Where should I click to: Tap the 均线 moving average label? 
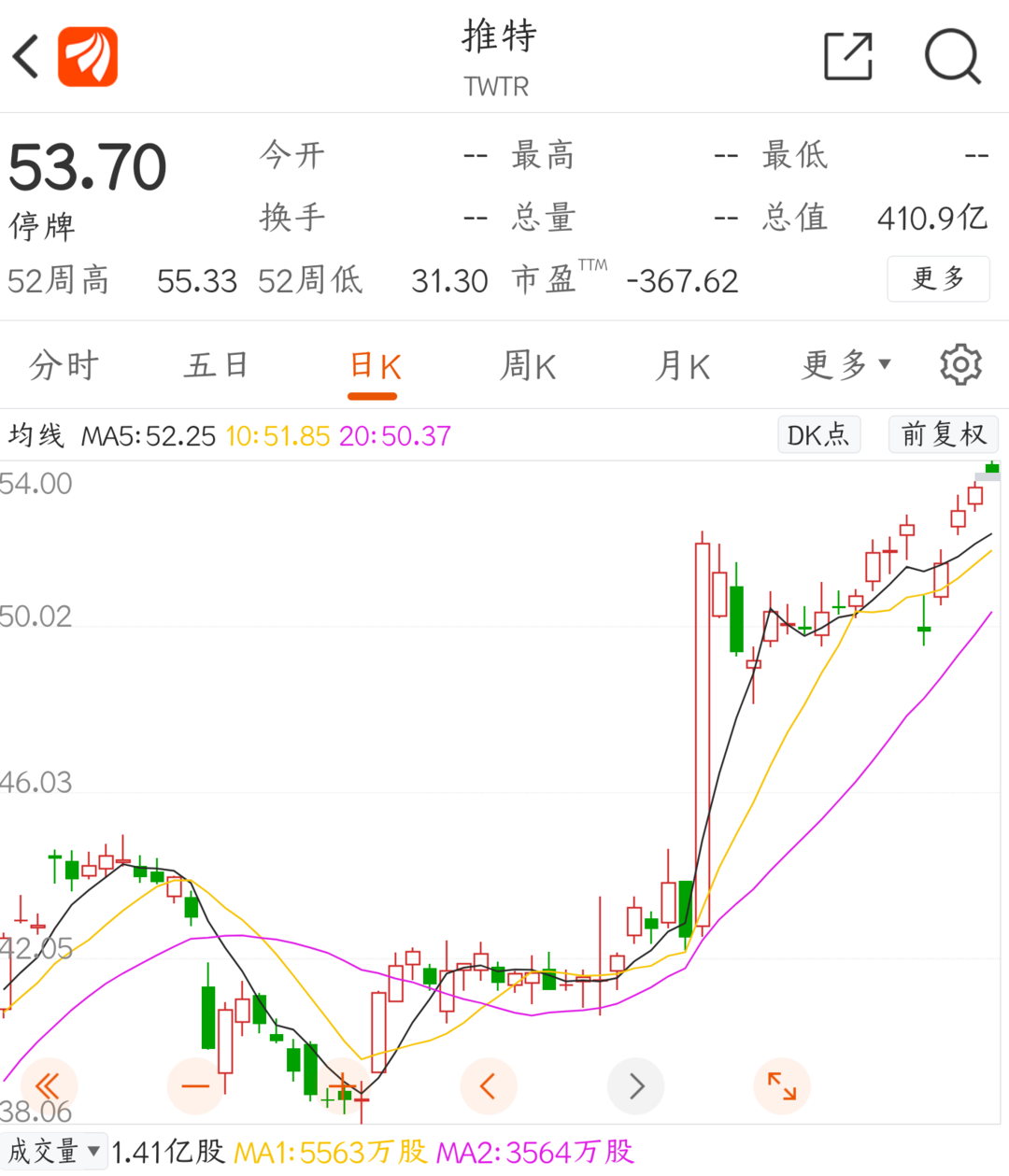(x=36, y=435)
